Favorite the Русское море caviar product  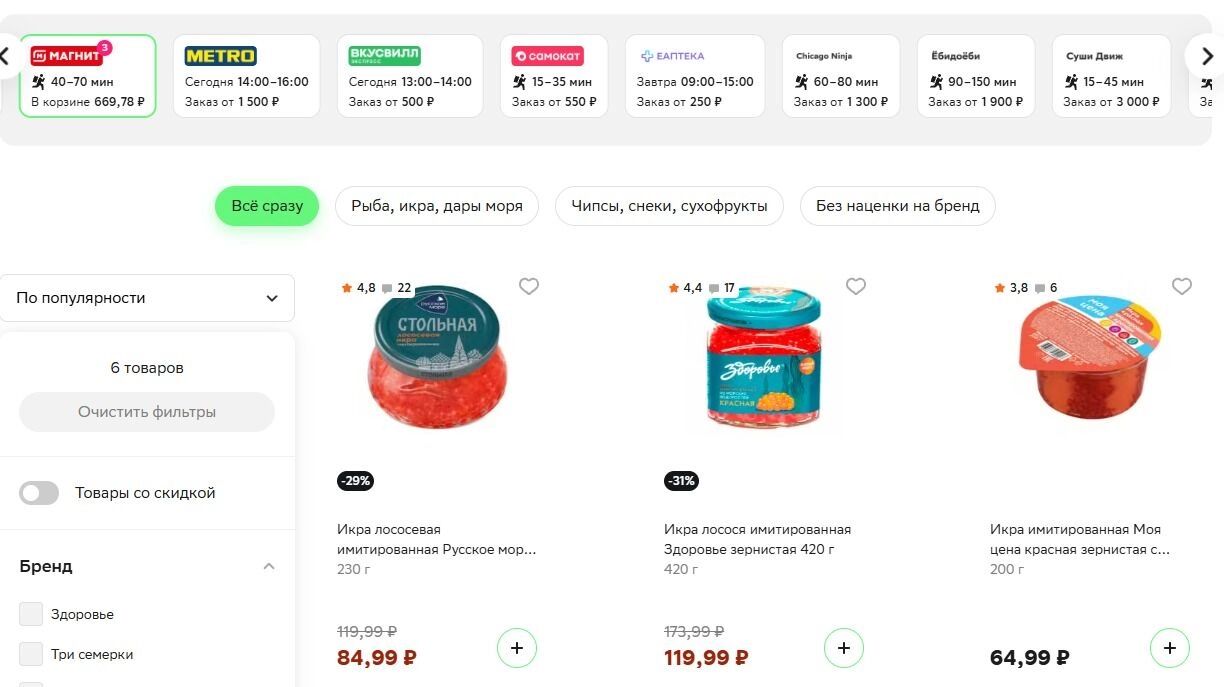[529, 287]
